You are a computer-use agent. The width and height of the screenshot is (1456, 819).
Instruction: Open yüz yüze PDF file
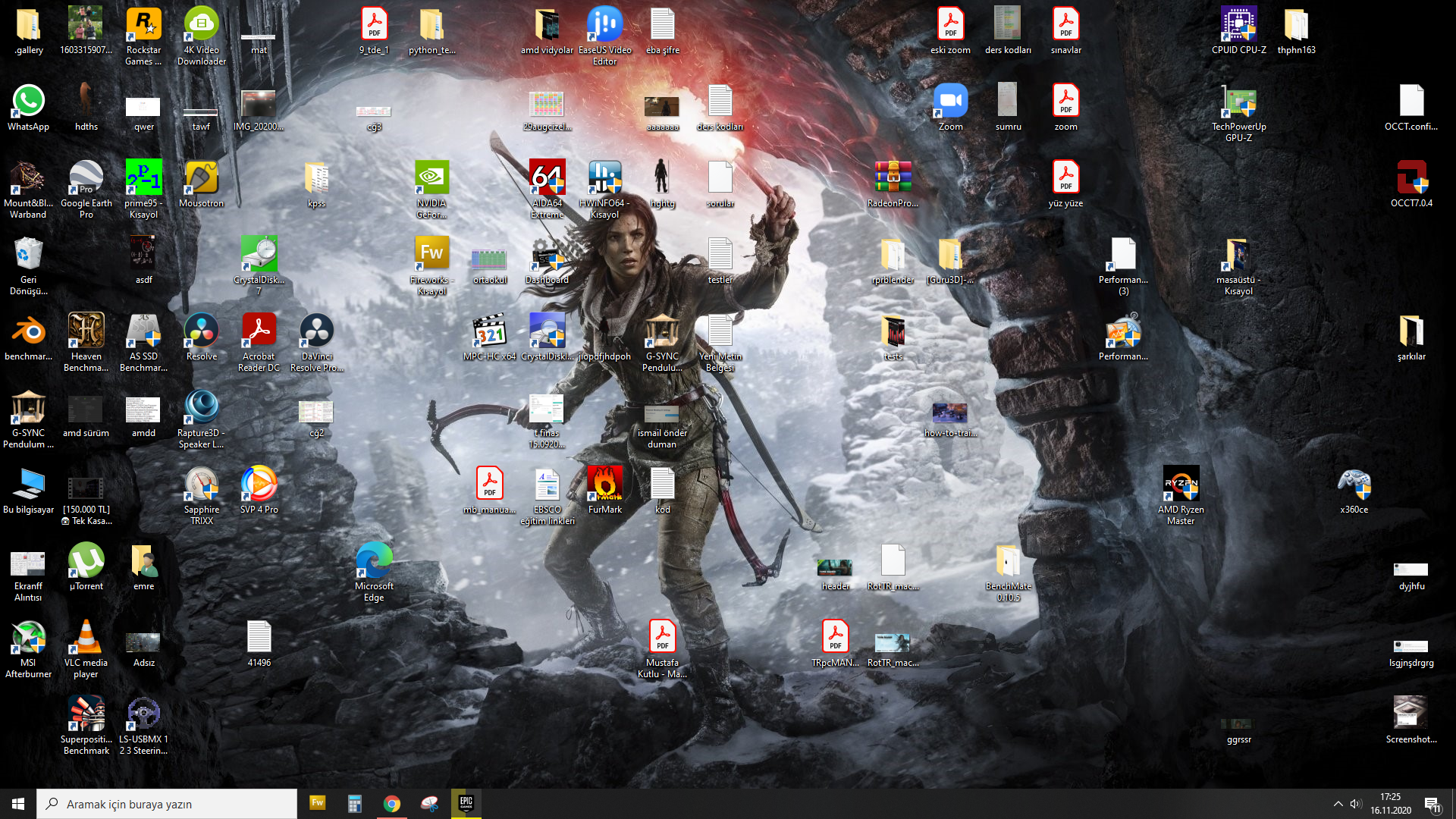pyautogui.click(x=1065, y=184)
